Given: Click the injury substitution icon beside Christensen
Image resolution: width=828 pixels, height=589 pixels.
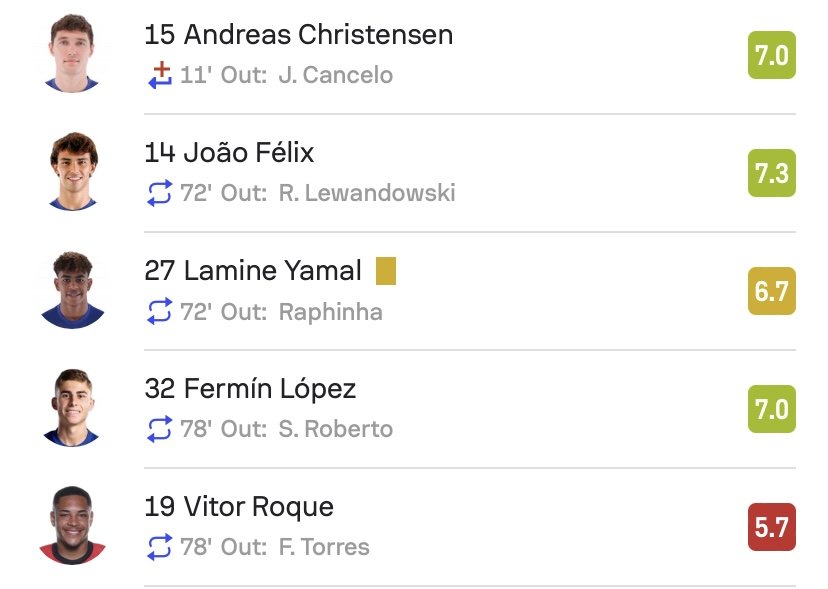Looking at the screenshot, I should point(160,74).
